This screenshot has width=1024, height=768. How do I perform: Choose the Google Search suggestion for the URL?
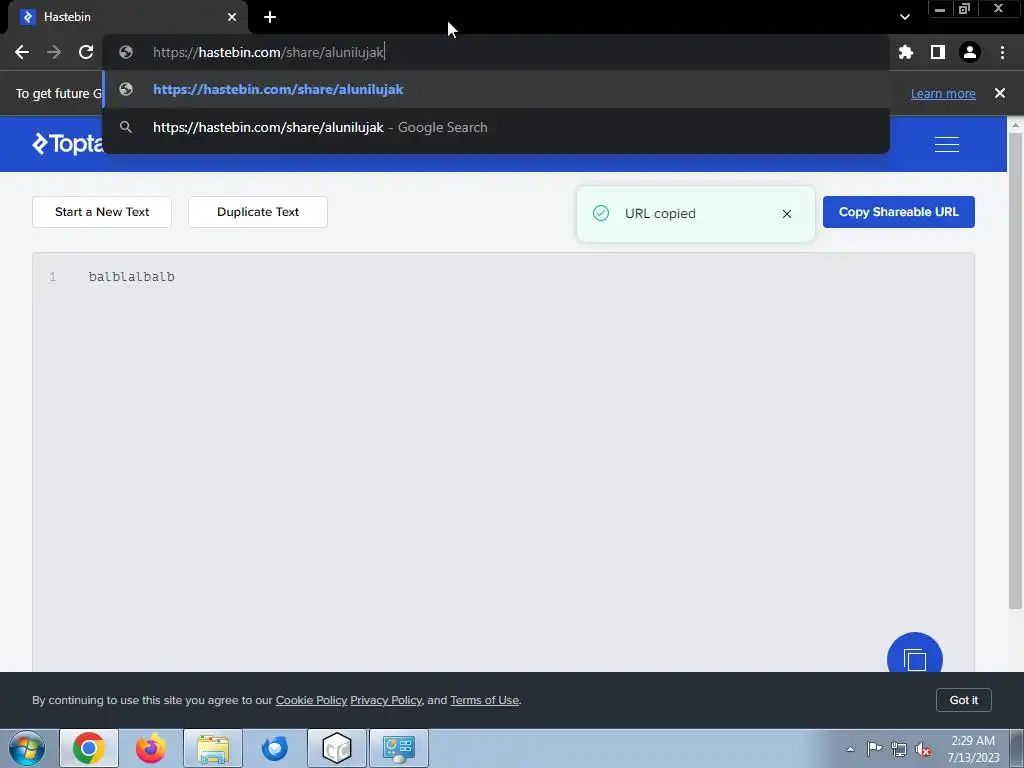[496, 127]
